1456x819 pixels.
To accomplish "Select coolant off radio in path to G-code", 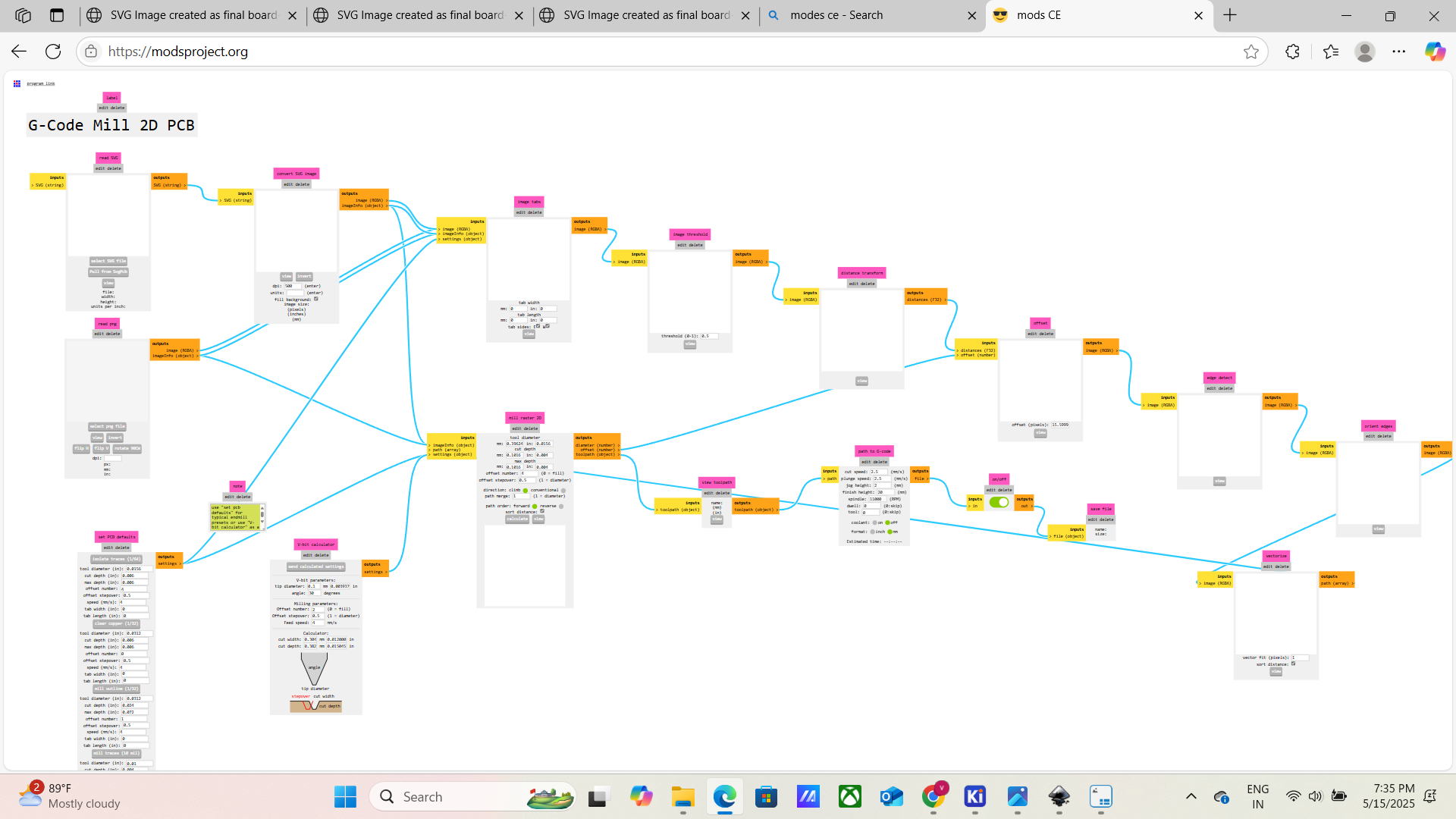I will click(x=887, y=522).
